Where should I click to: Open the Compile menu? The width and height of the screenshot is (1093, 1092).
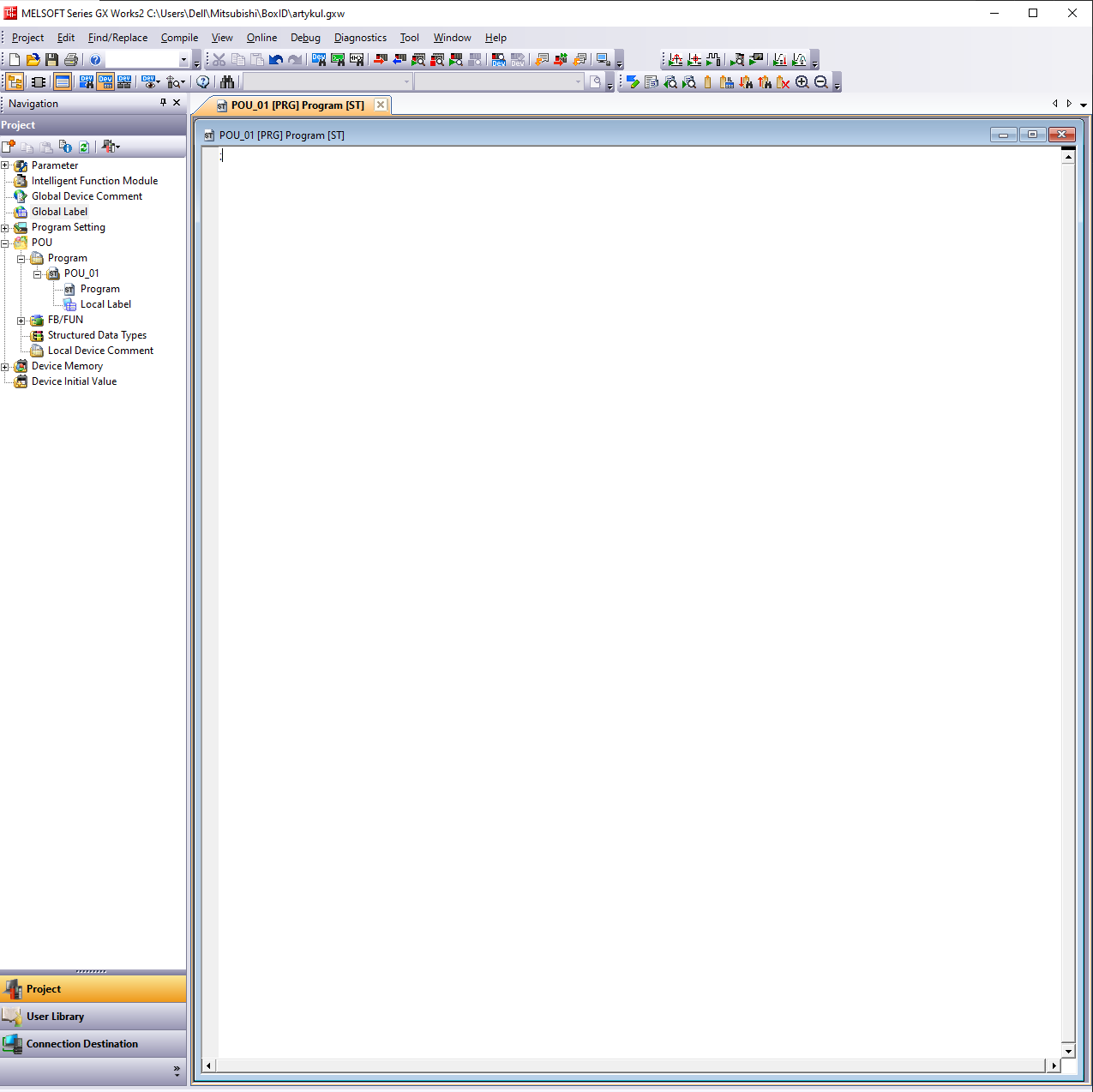(179, 38)
